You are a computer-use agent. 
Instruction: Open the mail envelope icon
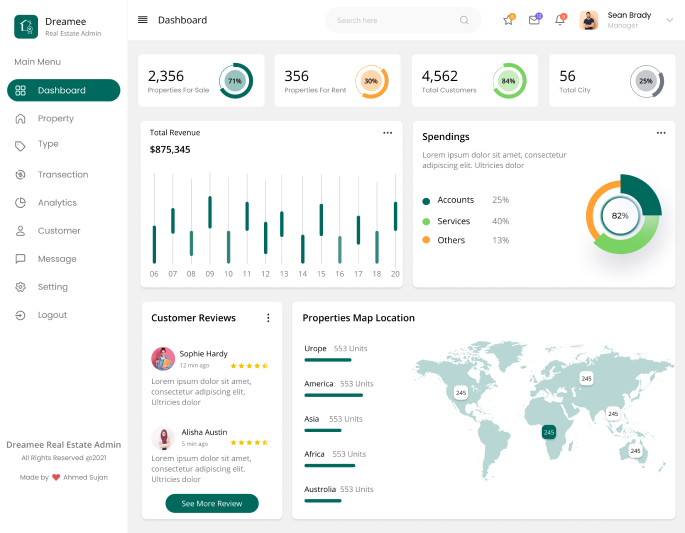(534, 20)
